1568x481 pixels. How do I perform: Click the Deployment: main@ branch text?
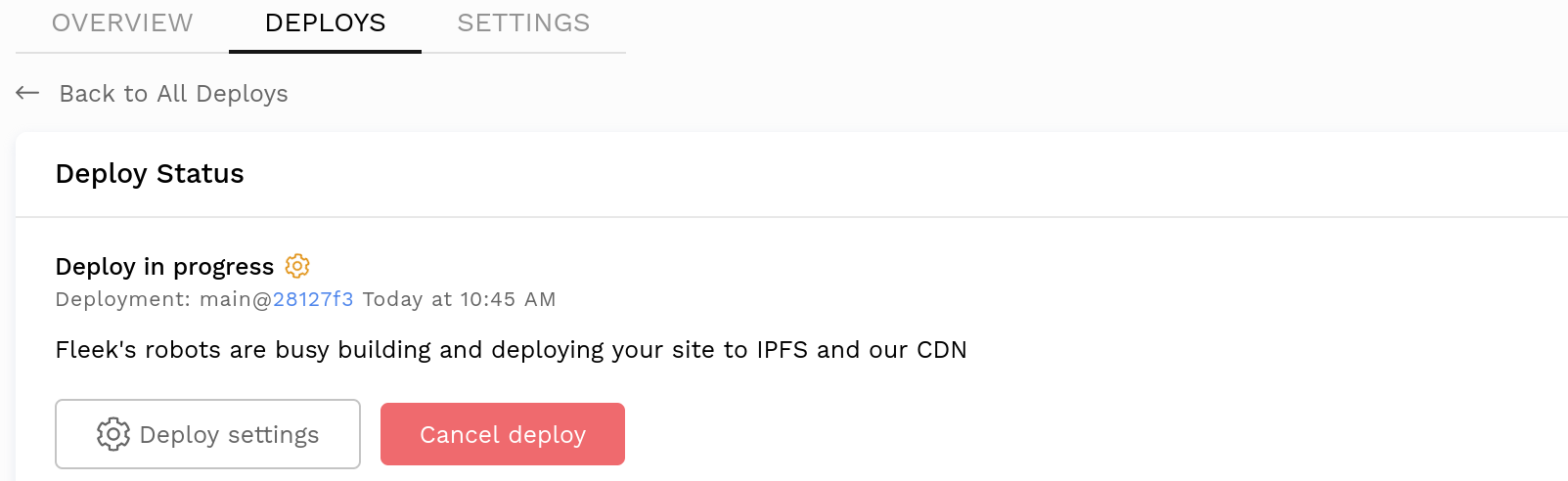(x=163, y=299)
